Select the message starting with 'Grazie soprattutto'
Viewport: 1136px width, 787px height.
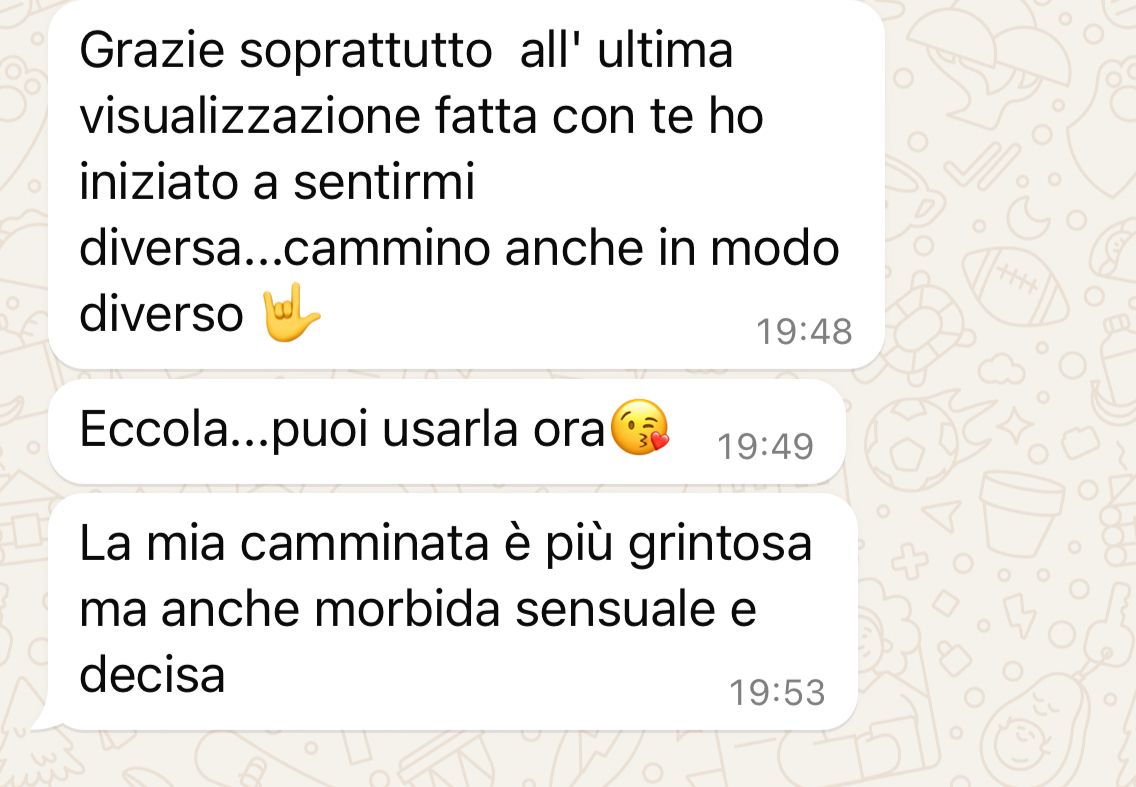tap(466, 184)
